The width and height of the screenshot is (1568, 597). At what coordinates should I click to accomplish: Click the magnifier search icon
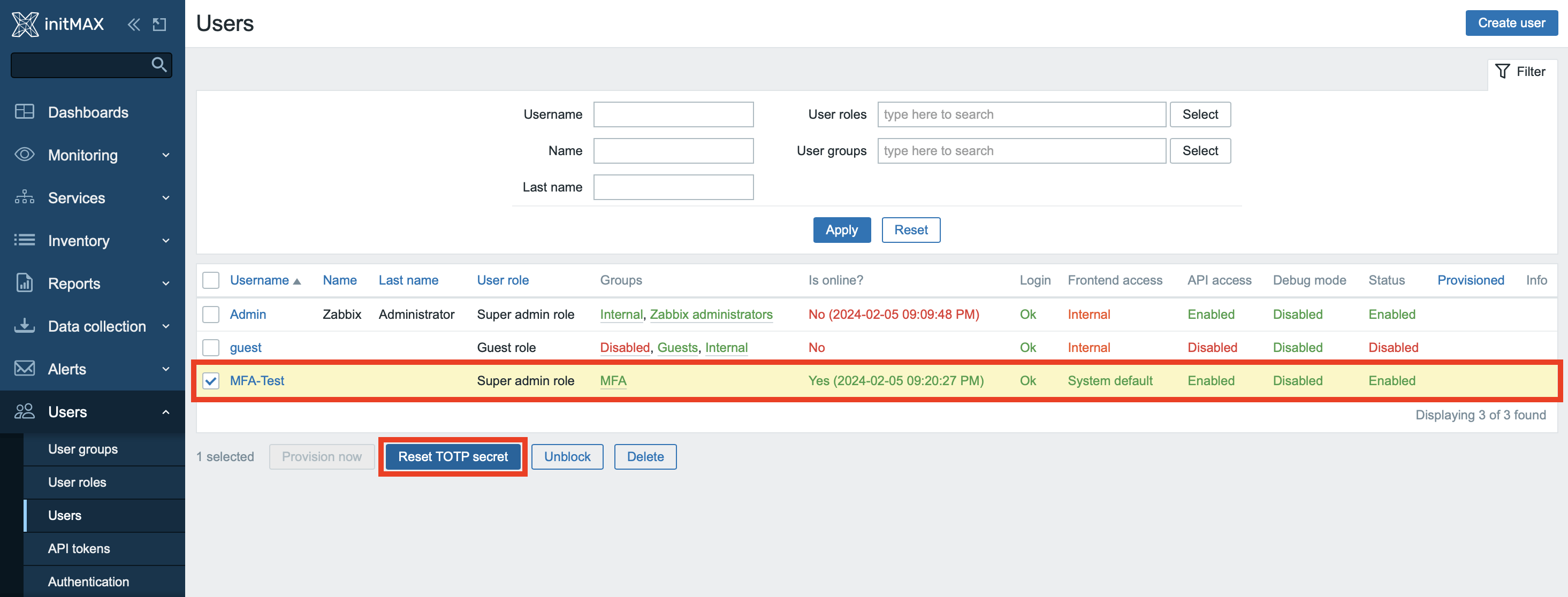point(159,65)
